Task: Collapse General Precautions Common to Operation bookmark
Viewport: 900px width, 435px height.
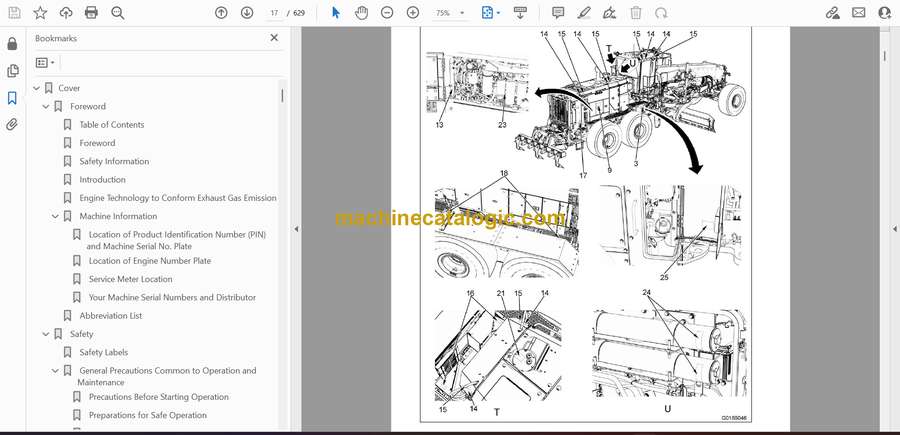Action: pos(55,371)
